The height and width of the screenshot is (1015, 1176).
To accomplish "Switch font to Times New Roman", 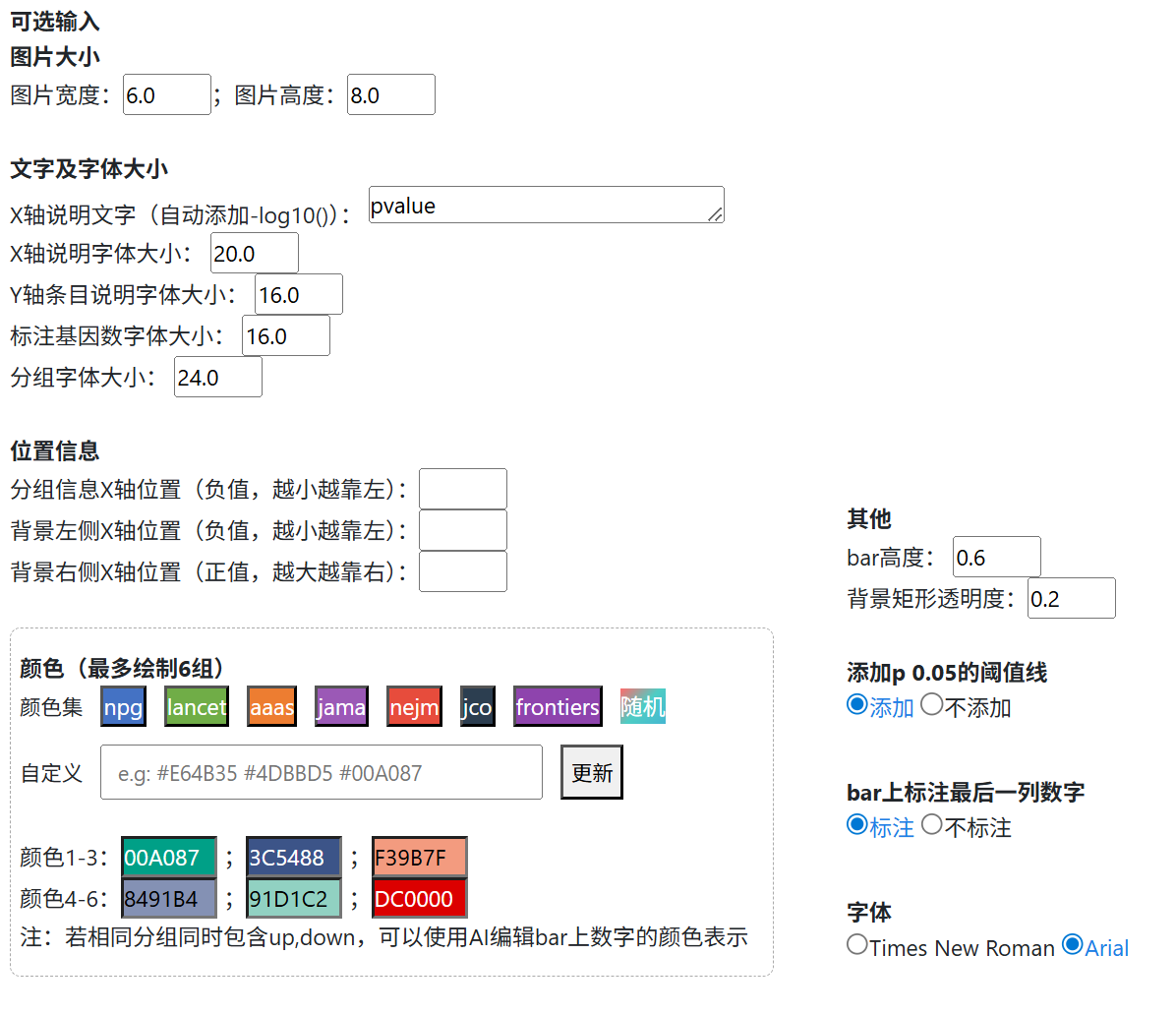I will [858, 947].
